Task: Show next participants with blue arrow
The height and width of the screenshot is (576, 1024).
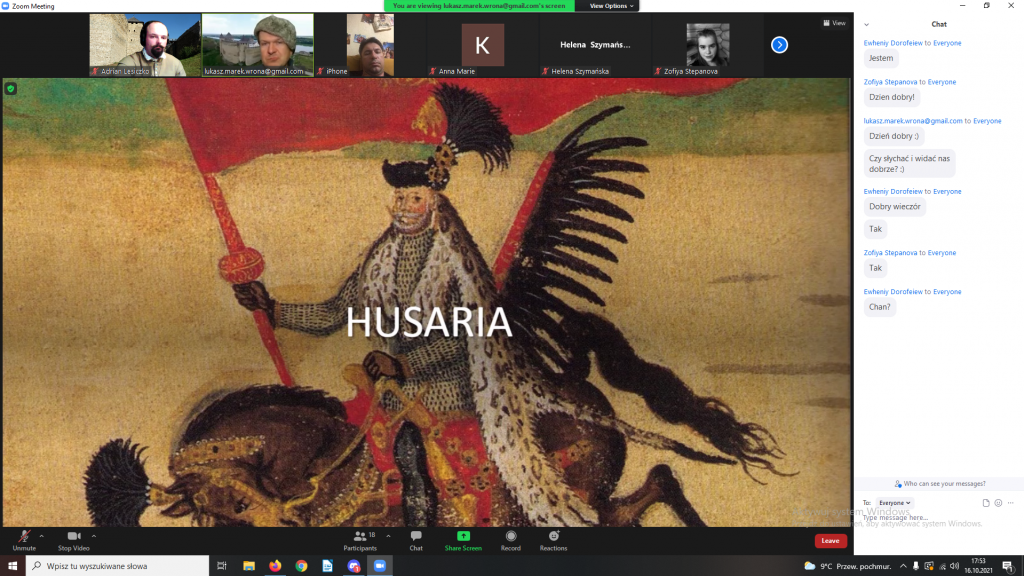Action: tap(780, 45)
